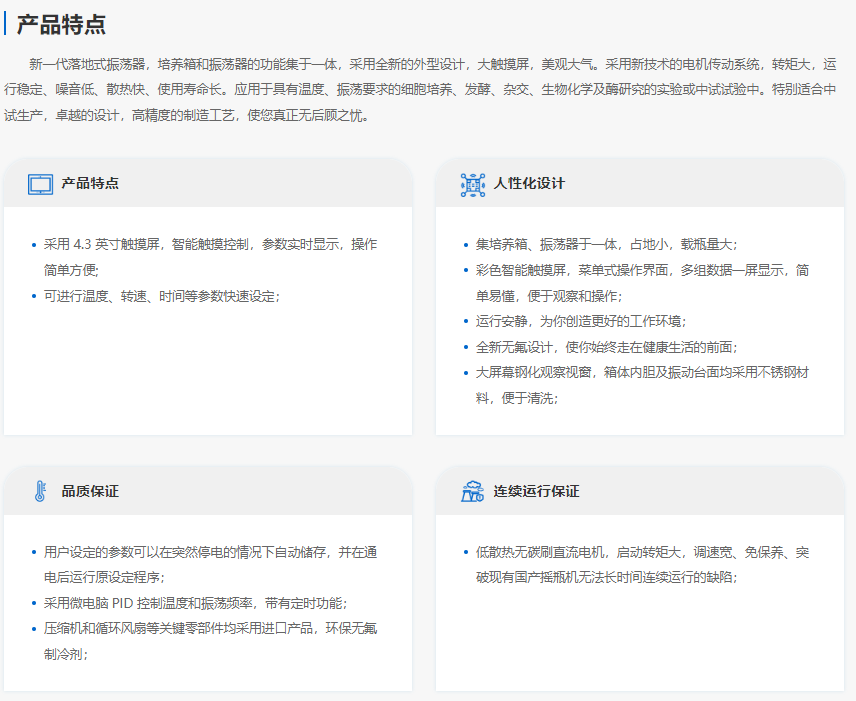Viewport: 856px width, 701px height.
Task: Click the 用户设定的参数 bullet item
Action: click(x=210, y=564)
